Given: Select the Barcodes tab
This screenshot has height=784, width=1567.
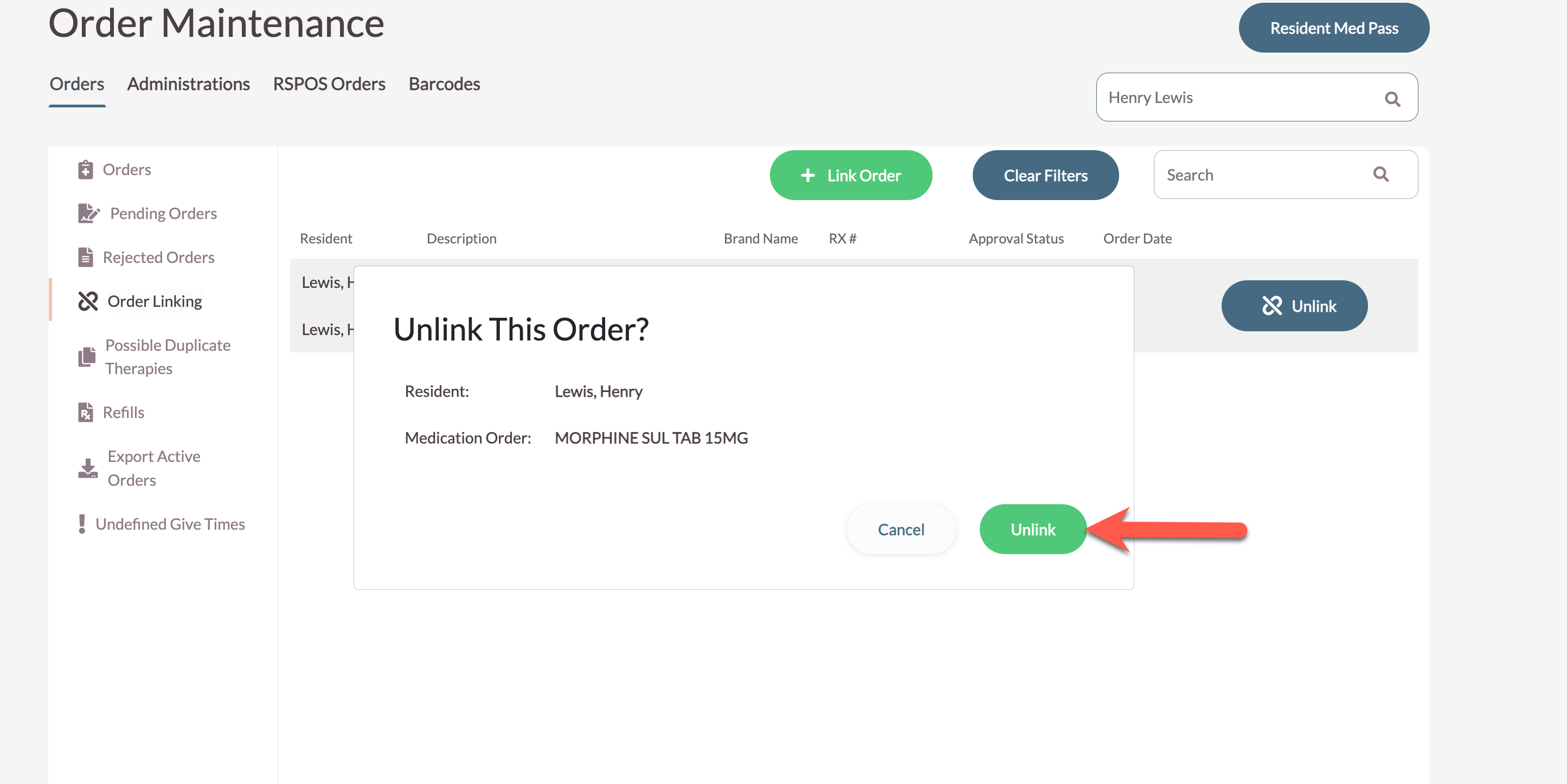Looking at the screenshot, I should tap(444, 84).
